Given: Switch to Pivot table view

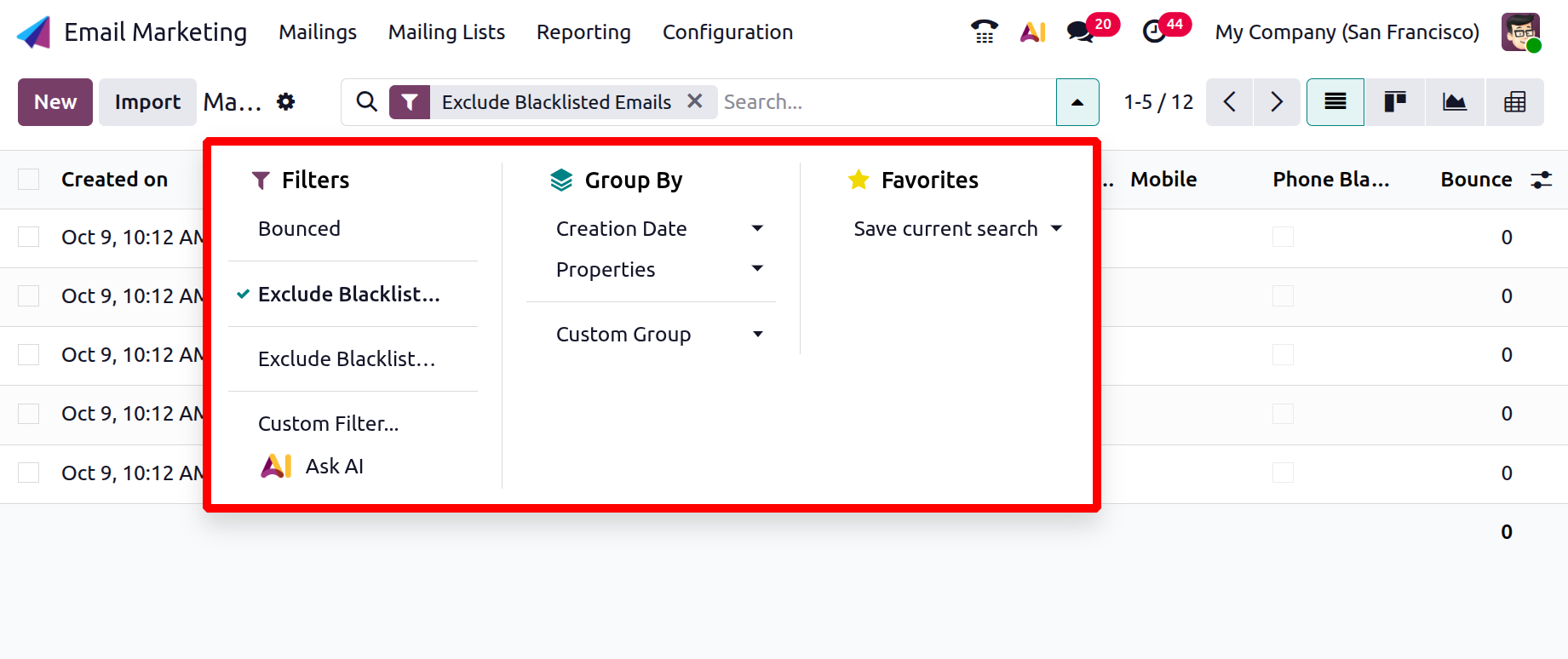Looking at the screenshot, I should 1514,102.
